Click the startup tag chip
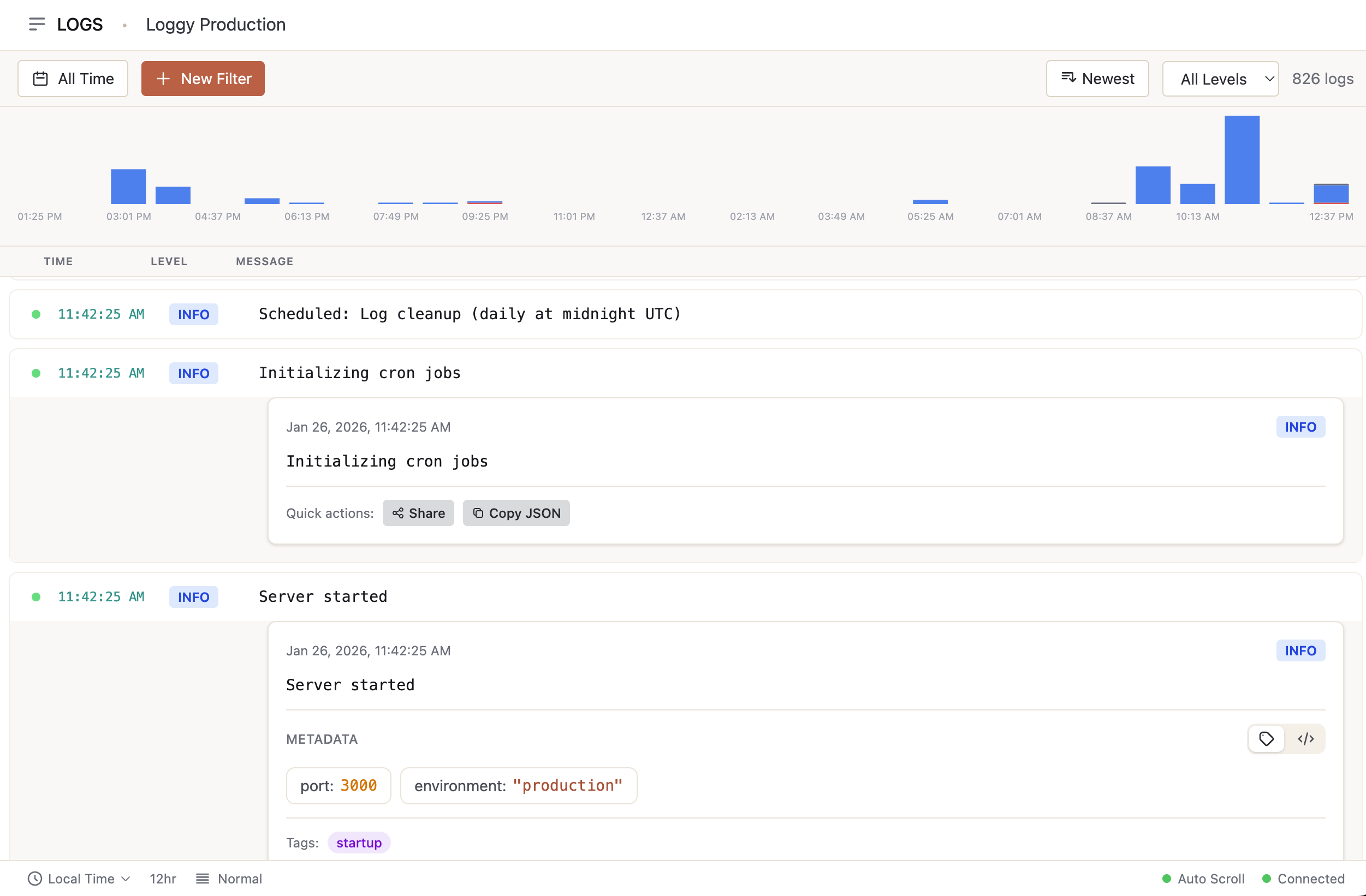Screen dimensions: 1366x896 359,842
